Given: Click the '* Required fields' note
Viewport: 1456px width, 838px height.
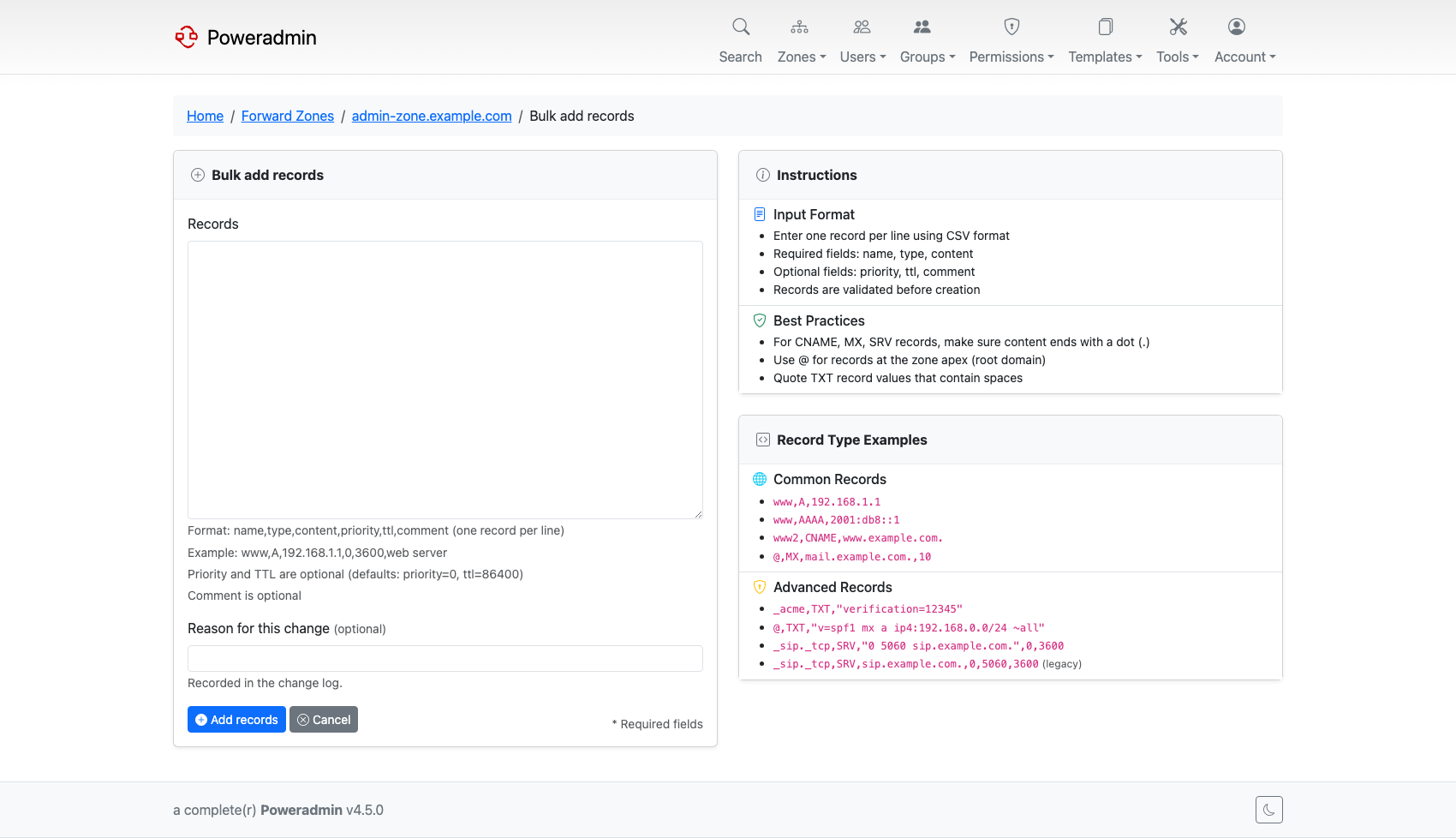Looking at the screenshot, I should pyautogui.click(x=657, y=724).
